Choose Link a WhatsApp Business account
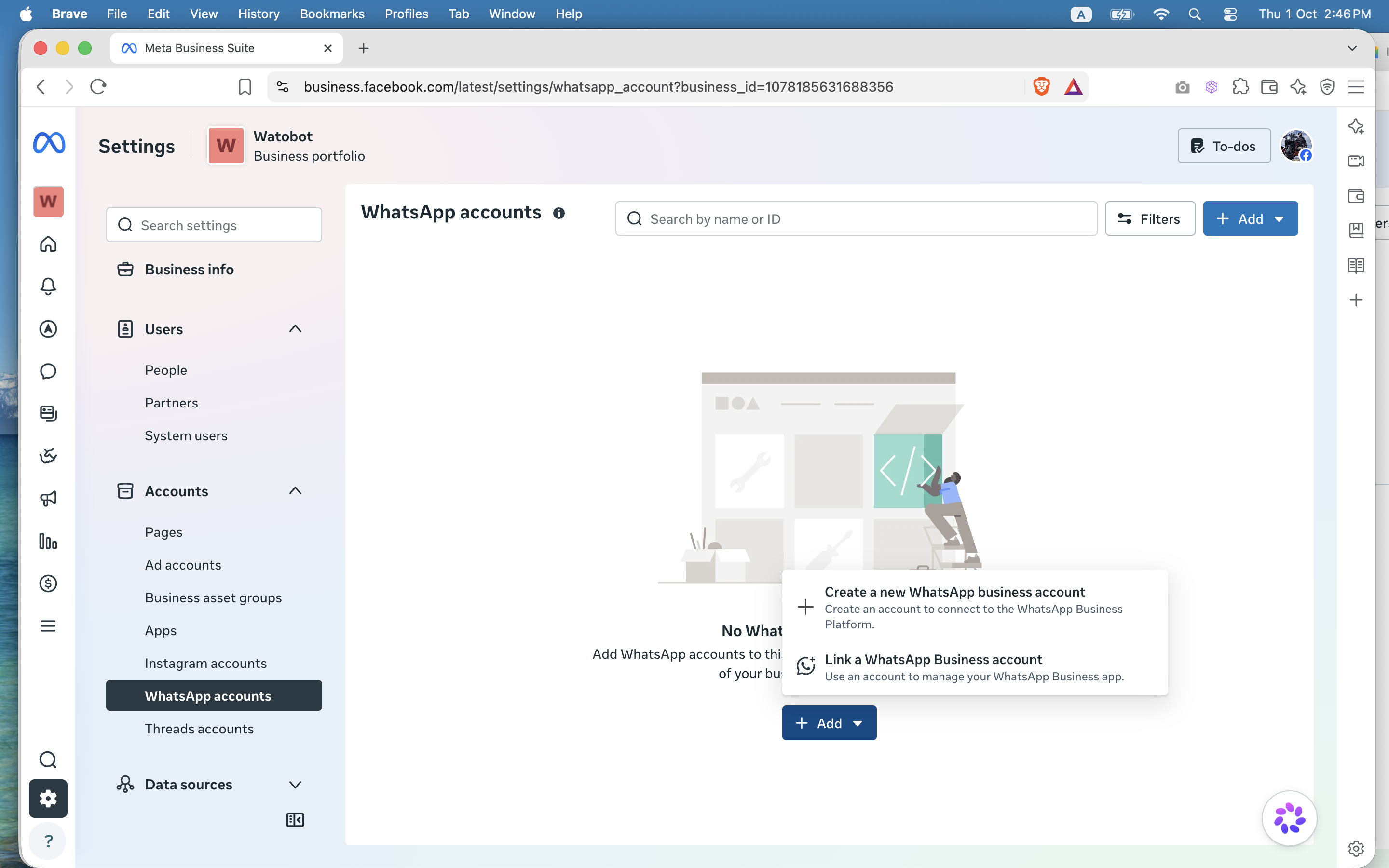This screenshot has height=868, width=1389. [x=975, y=667]
